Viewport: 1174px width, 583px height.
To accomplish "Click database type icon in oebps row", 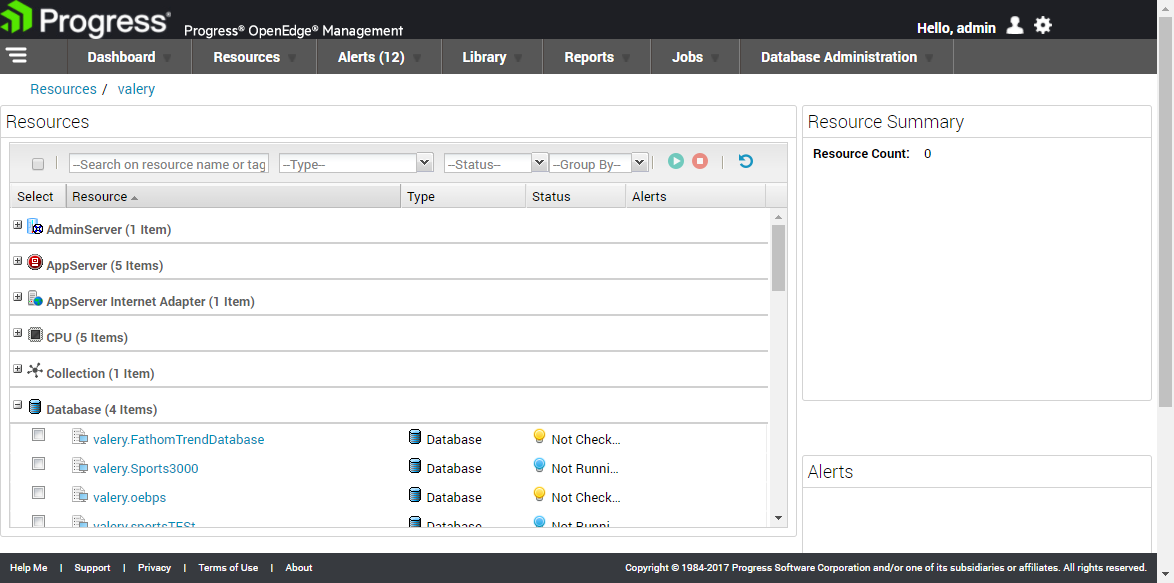I will [x=415, y=495].
